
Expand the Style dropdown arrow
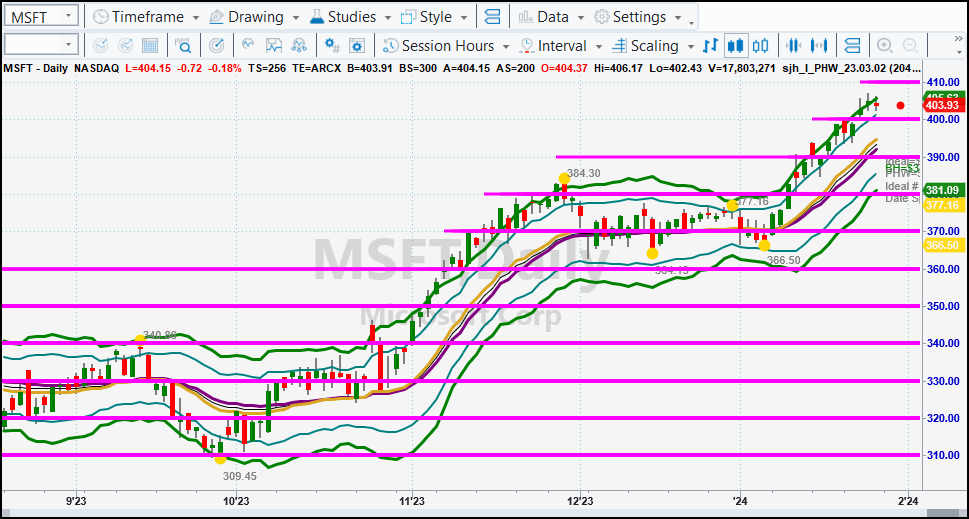click(465, 17)
